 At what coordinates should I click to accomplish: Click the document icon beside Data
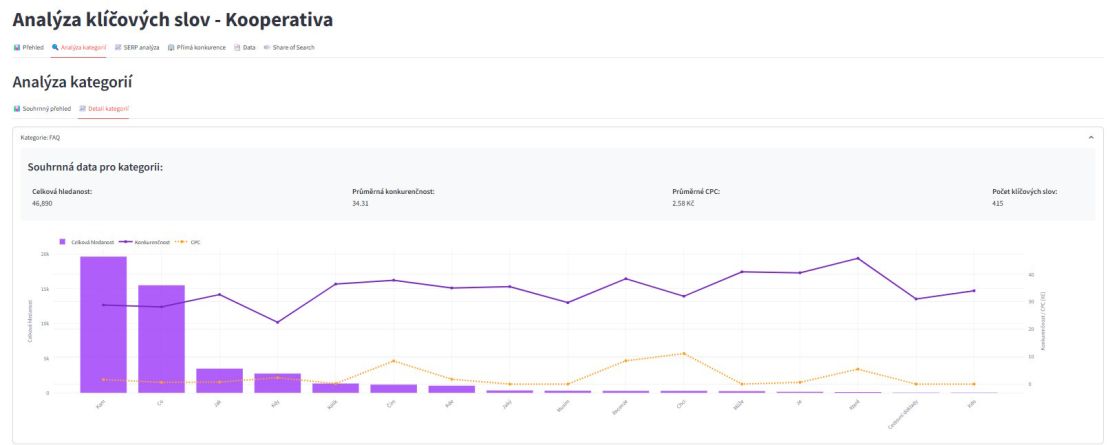pyautogui.click(x=238, y=47)
